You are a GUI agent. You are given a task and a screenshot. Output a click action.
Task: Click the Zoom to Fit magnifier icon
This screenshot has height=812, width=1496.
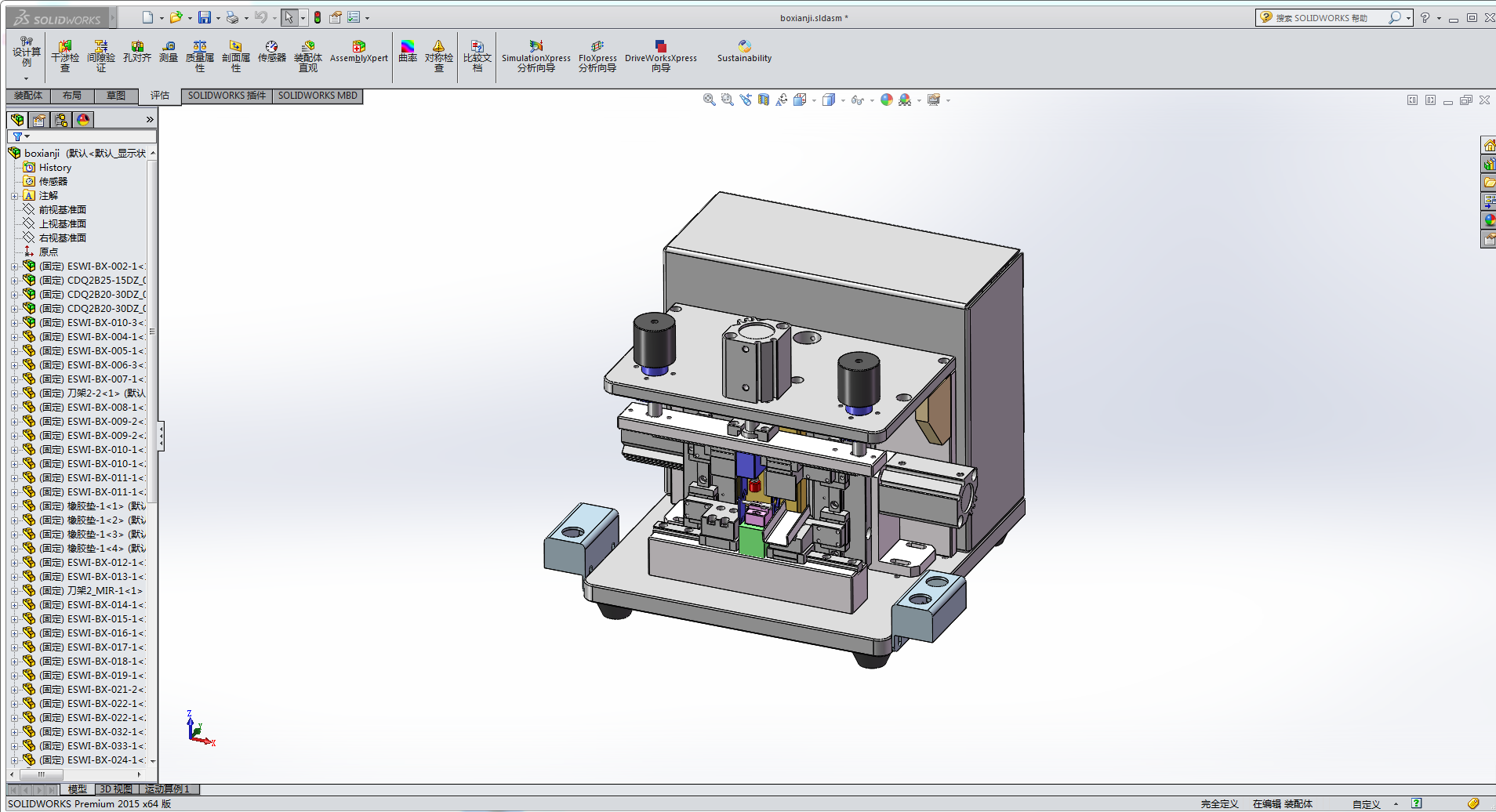709,100
